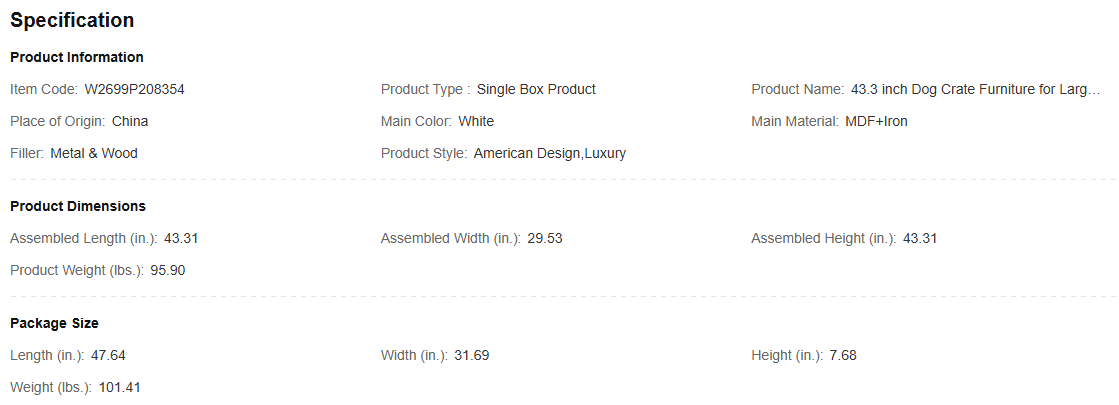The height and width of the screenshot is (405, 1119).
Task: Click the Package Size section title
Action: [x=54, y=323]
